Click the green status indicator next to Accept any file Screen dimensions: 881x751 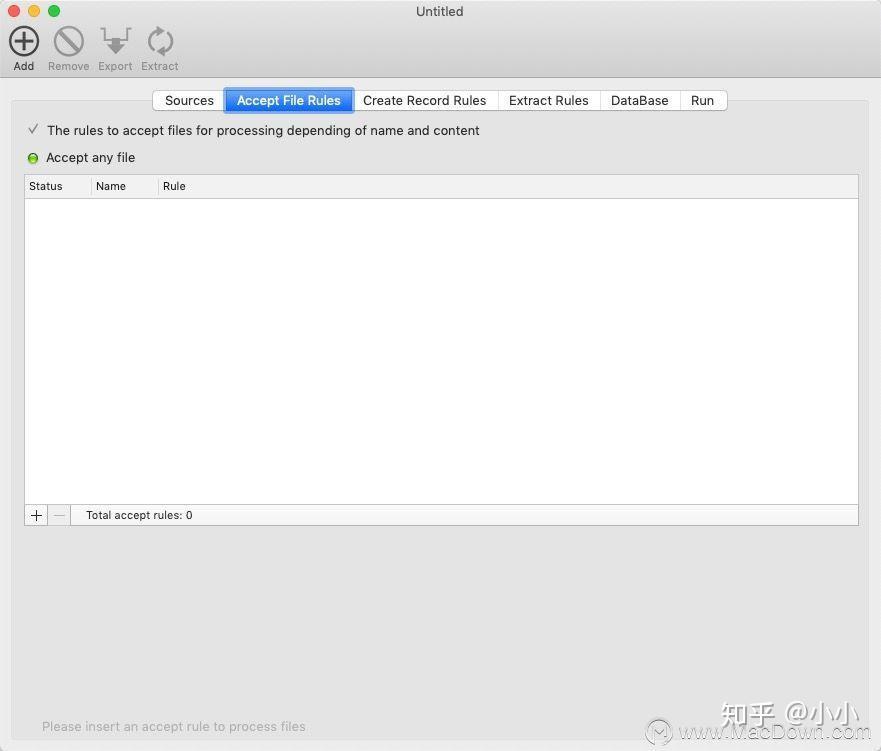[x=33, y=157]
